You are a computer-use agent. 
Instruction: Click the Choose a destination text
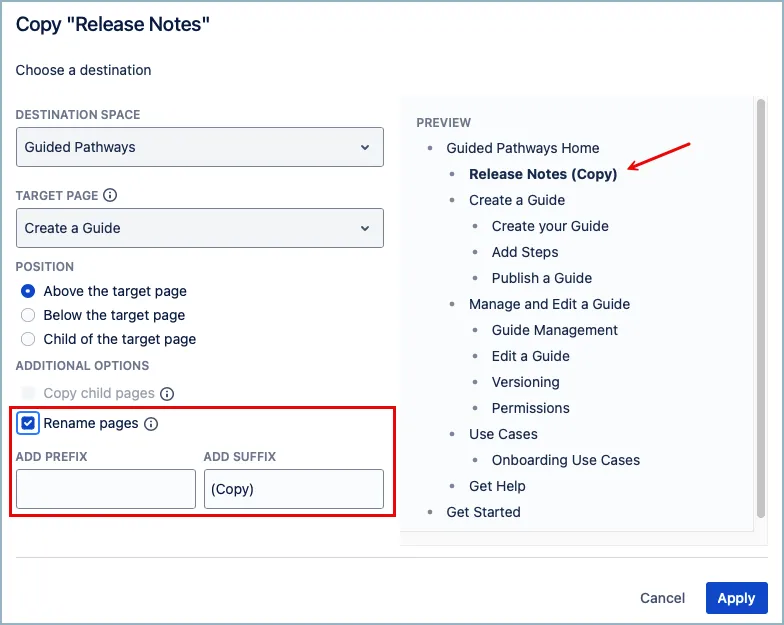[x=83, y=70]
